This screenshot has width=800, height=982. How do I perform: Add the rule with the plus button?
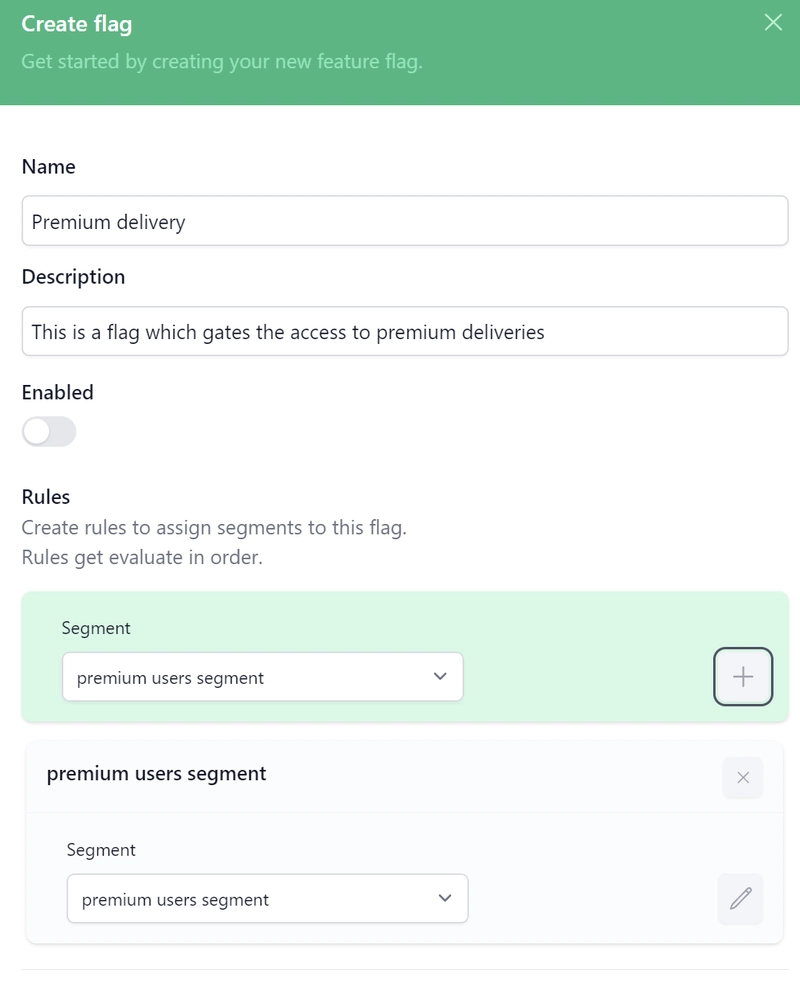[743, 676]
